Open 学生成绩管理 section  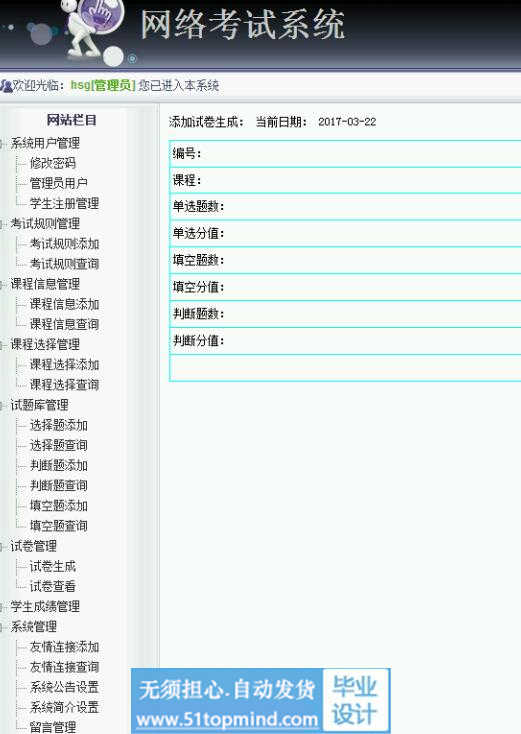coord(45,607)
